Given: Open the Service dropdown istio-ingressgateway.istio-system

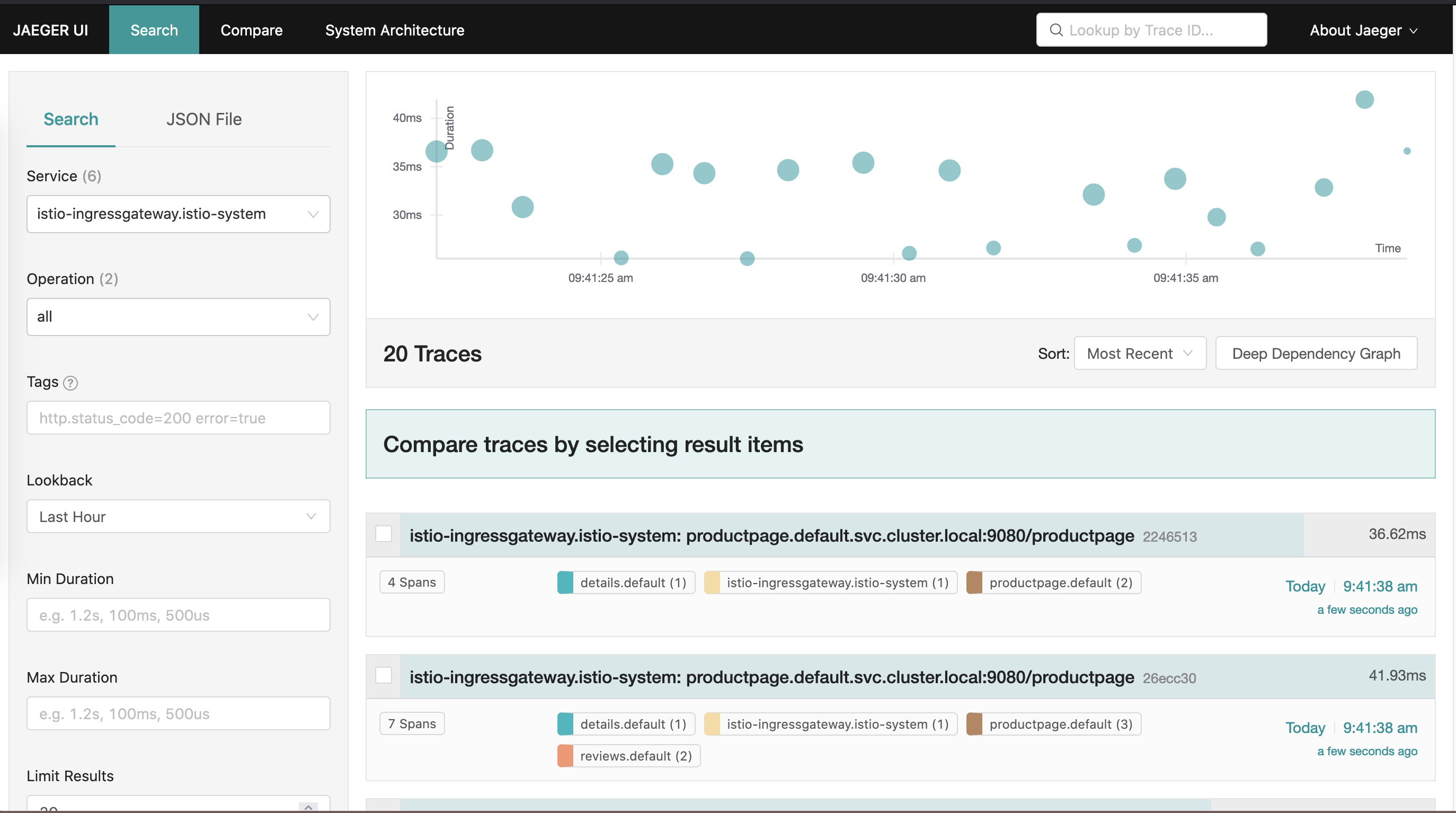Looking at the screenshot, I should click(178, 214).
